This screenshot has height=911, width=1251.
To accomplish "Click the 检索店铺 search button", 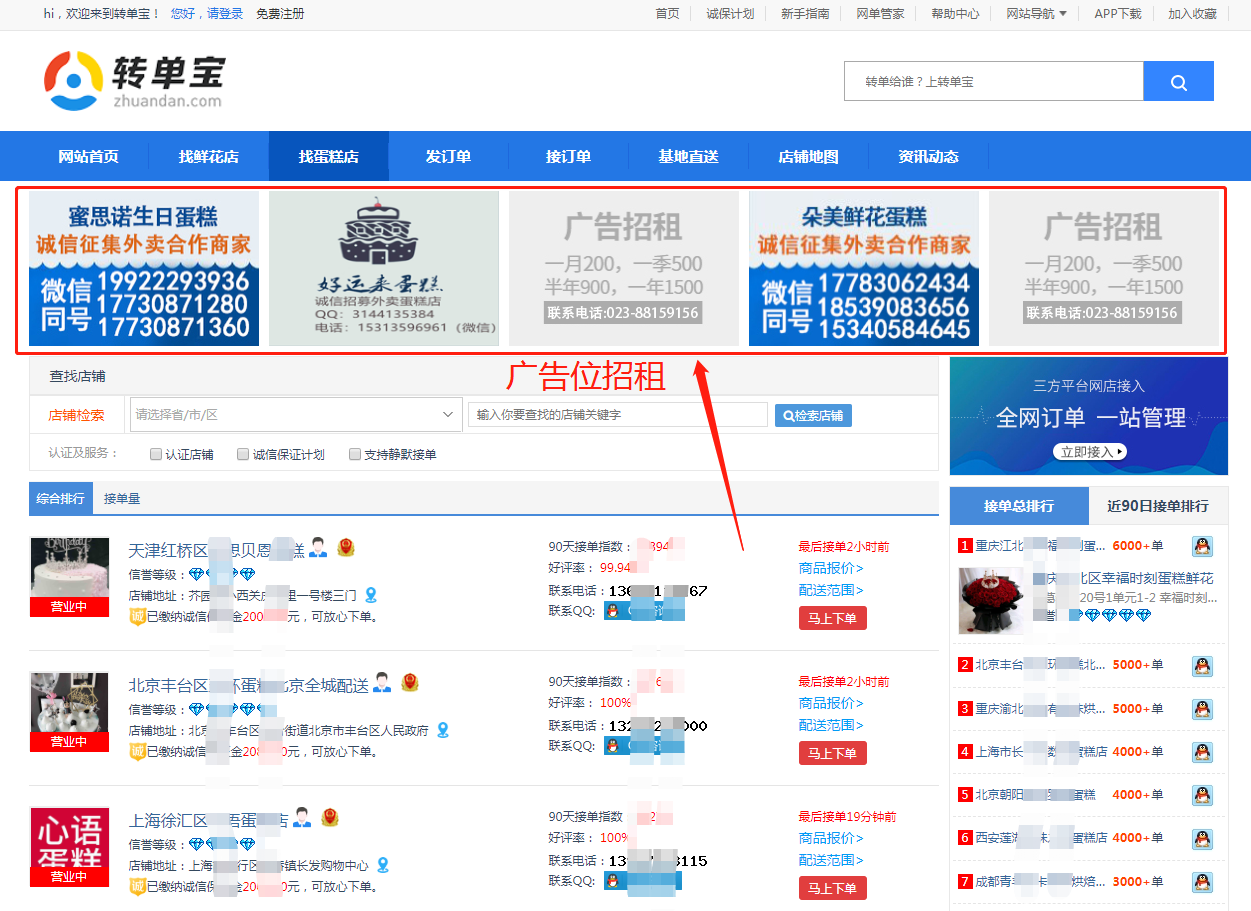I will coord(813,415).
